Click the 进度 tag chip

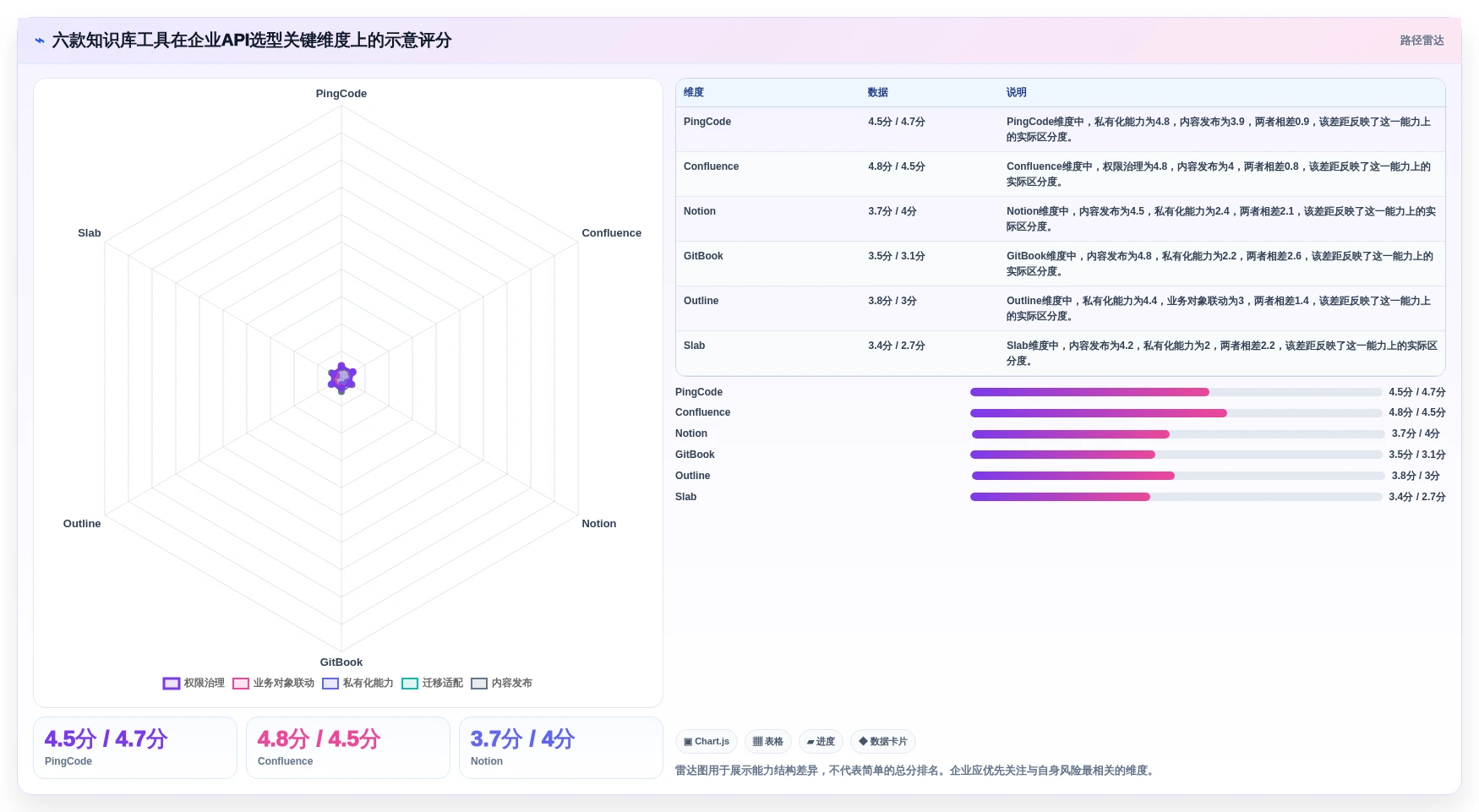pyautogui.click(x=821, y=741)
